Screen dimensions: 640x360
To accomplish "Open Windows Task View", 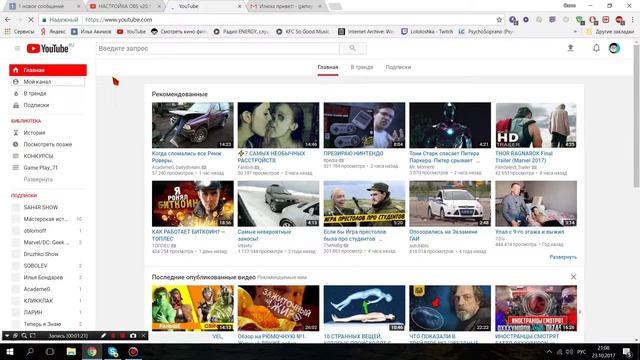I will tap(50, 351).
